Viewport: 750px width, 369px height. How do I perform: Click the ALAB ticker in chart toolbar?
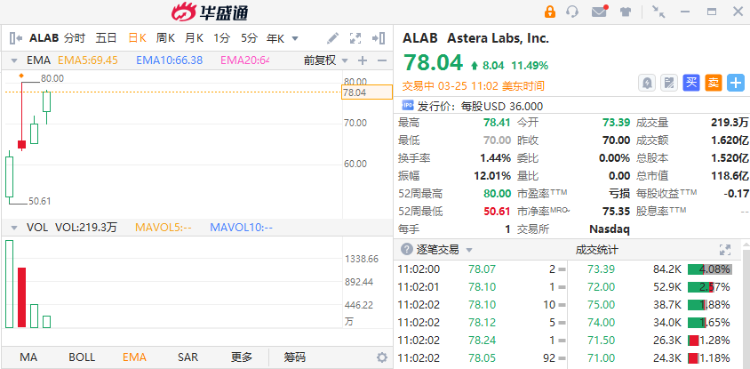pos(44,38)
